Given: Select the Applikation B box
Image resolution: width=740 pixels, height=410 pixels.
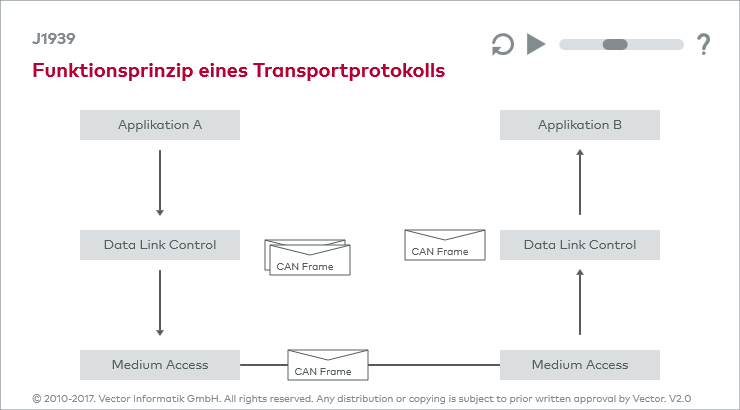Looking at the screenshot, I should pyautogui.click(x=580, y=125).
